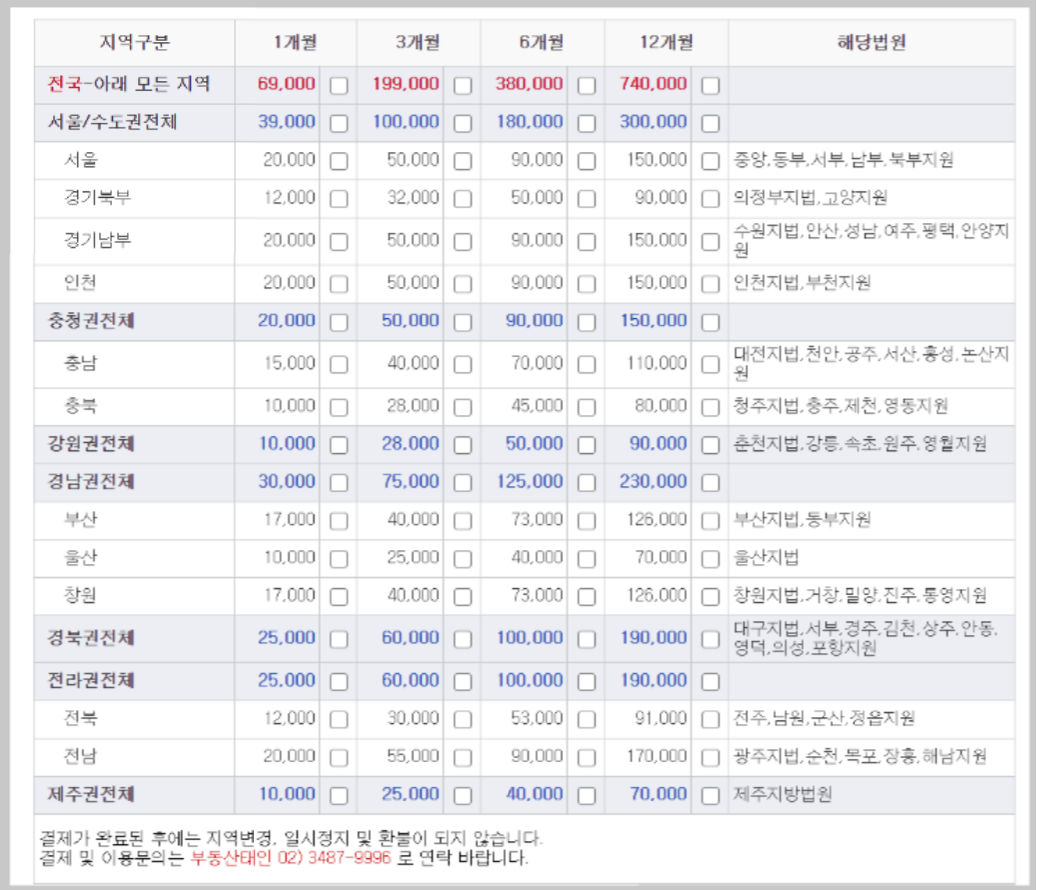Click the 청주지법,충주,제천,영동지원 court text
Screen dimensions: 1037x890
pos(841,405)
